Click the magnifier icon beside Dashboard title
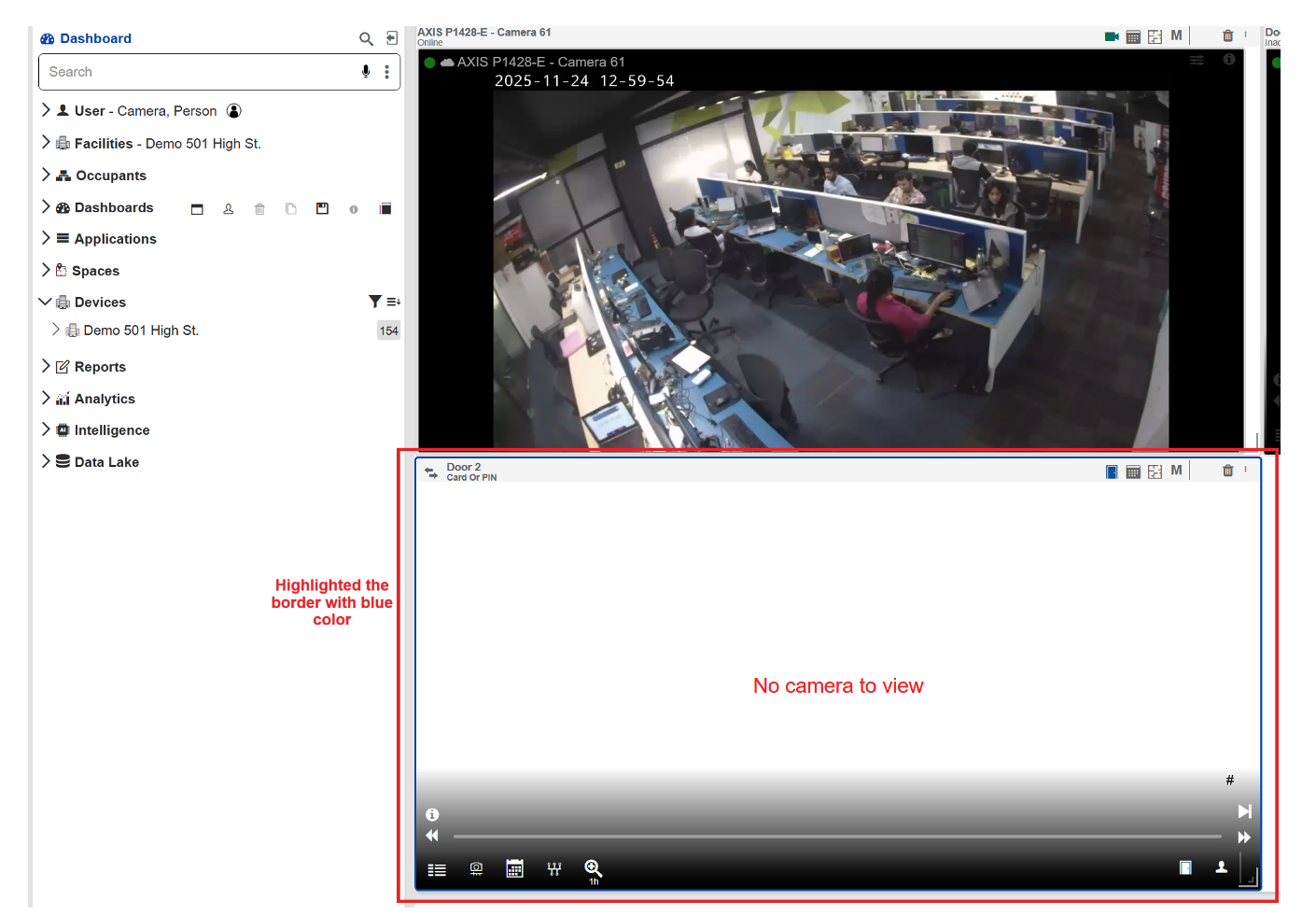The width and height of the screenshot is (1316, 915). 366,38
